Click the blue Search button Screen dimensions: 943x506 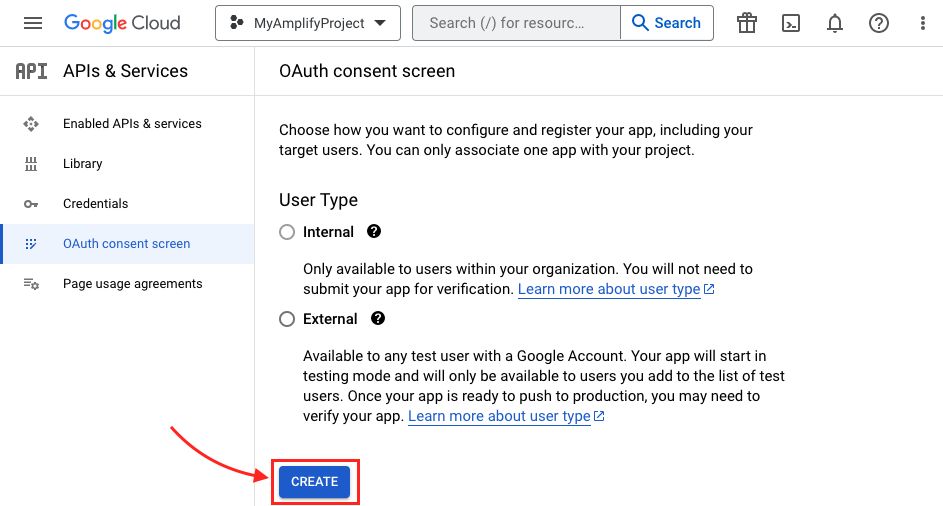(x=667, y=23)
